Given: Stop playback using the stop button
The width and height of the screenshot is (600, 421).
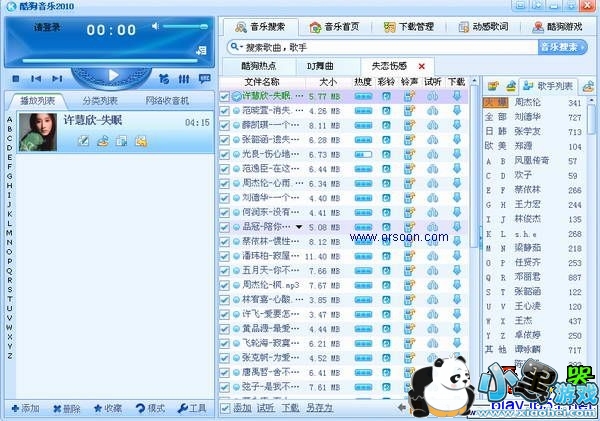Looking at the screenshot, I should (16, 78).
